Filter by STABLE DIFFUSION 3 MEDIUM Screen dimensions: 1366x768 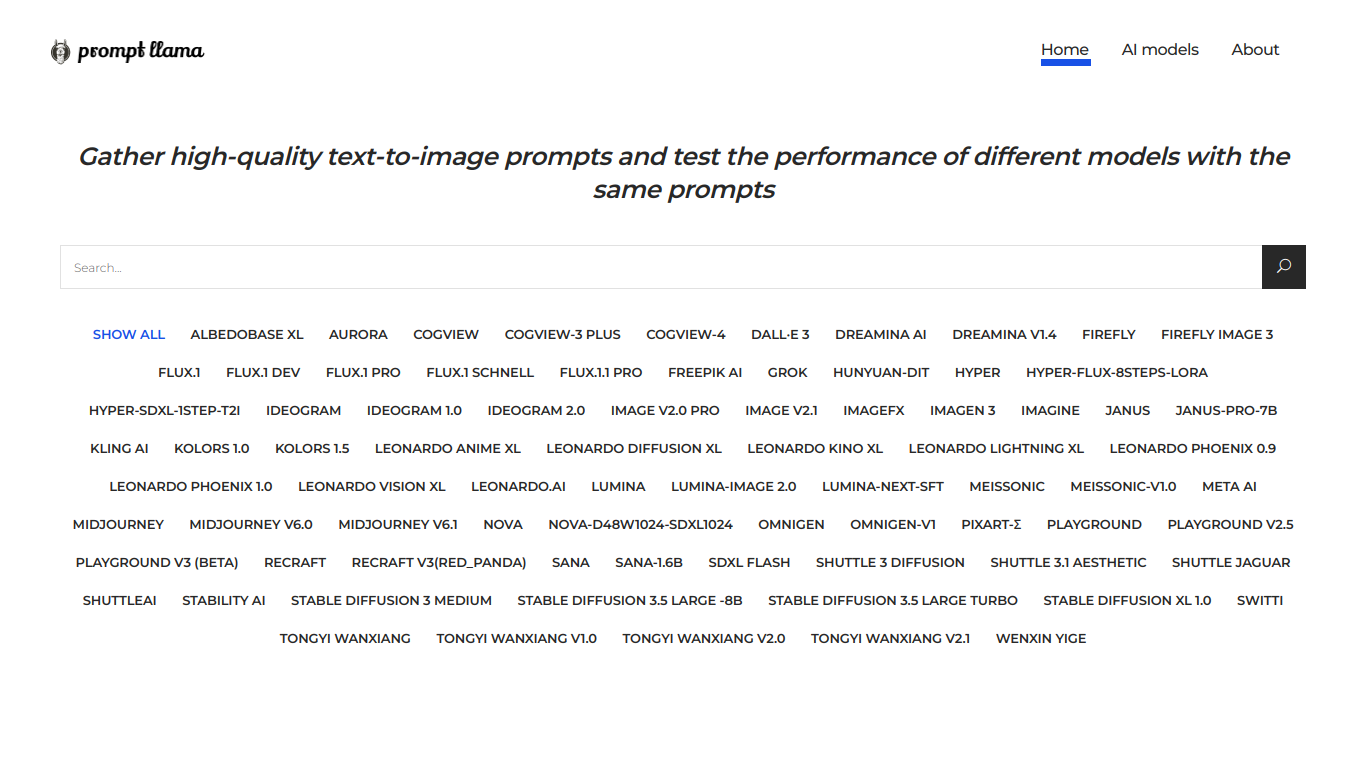point(391,601)
